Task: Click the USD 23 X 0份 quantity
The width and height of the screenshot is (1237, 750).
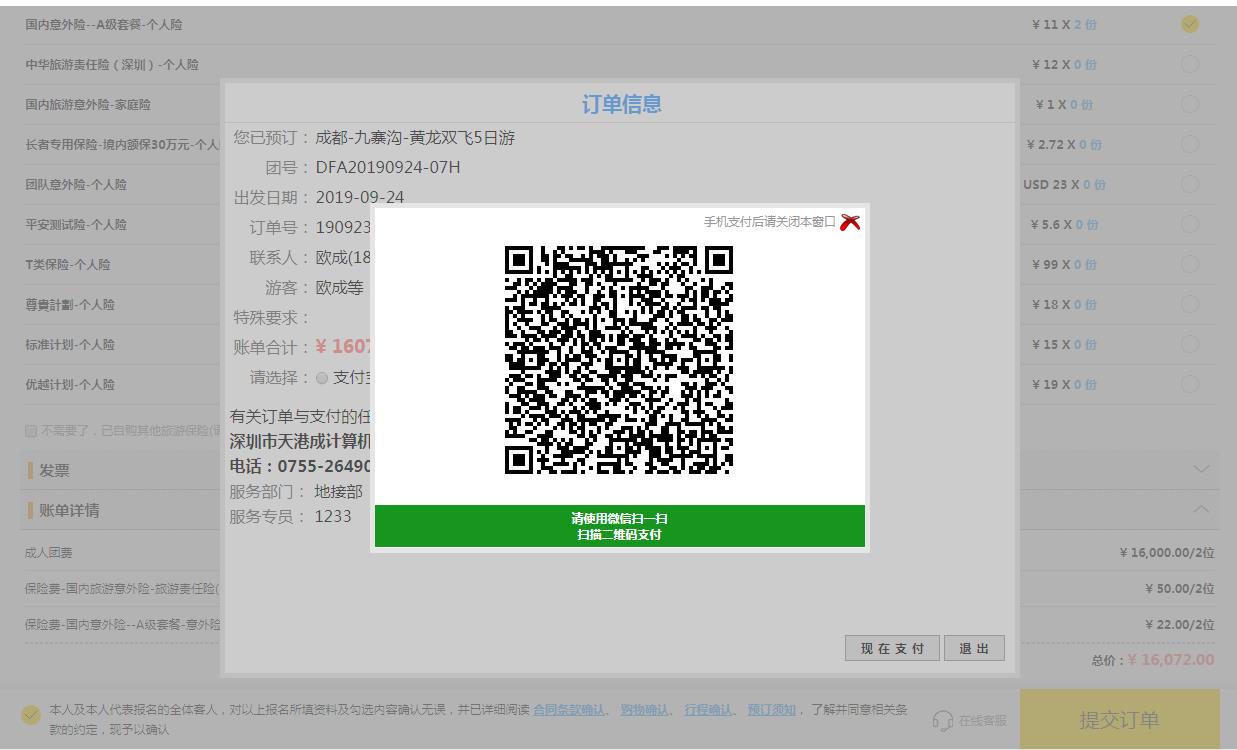Action: click(x=1064, y=184)
